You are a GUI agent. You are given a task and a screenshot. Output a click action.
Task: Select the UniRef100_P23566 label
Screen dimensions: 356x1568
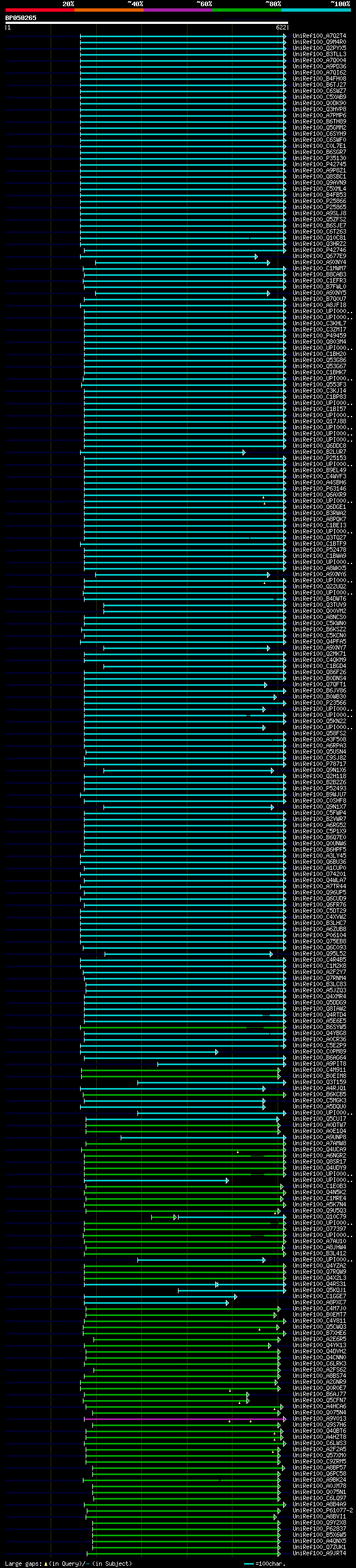tap(319, 703)
